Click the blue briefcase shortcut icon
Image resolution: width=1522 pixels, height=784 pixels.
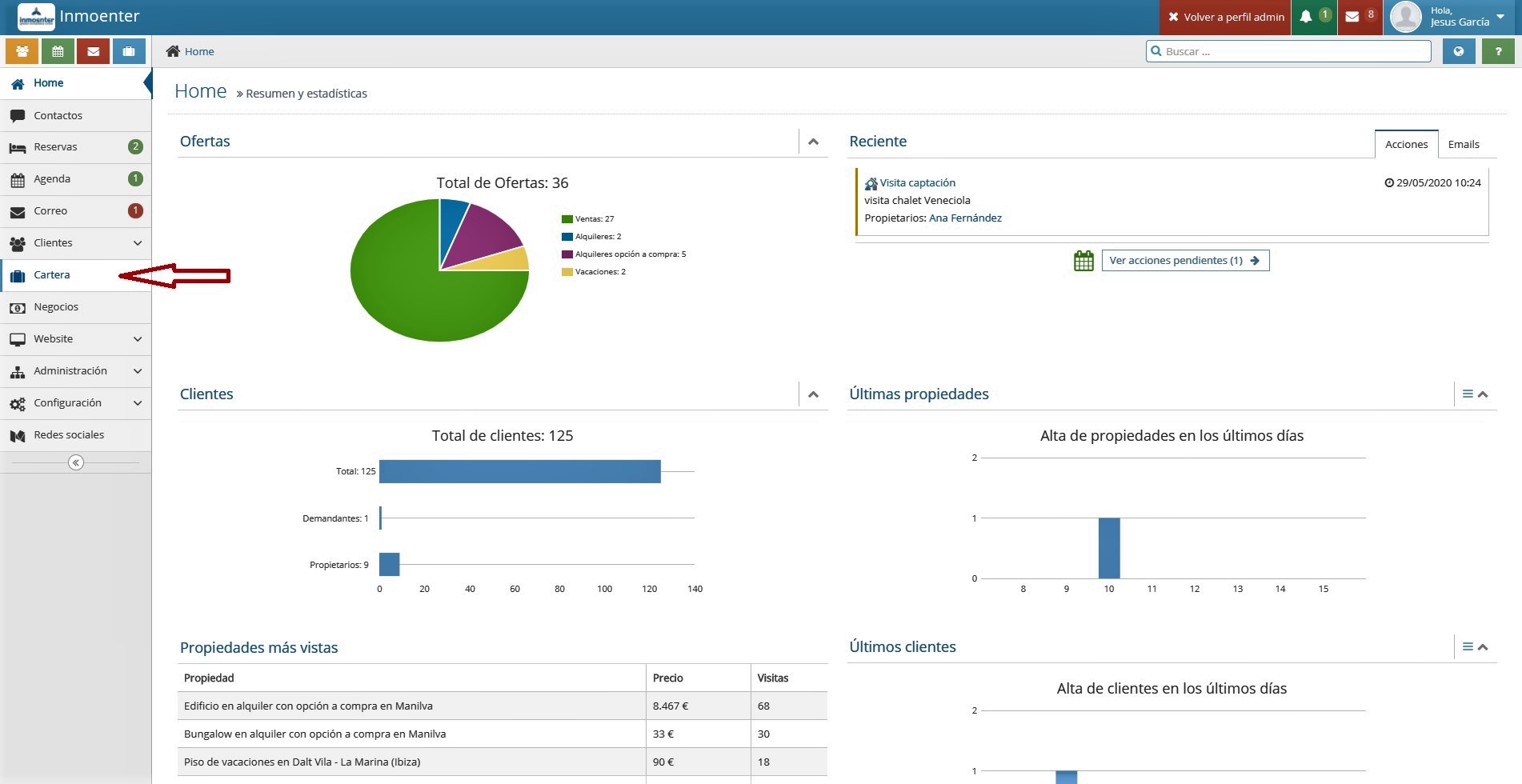click(129, 51)
